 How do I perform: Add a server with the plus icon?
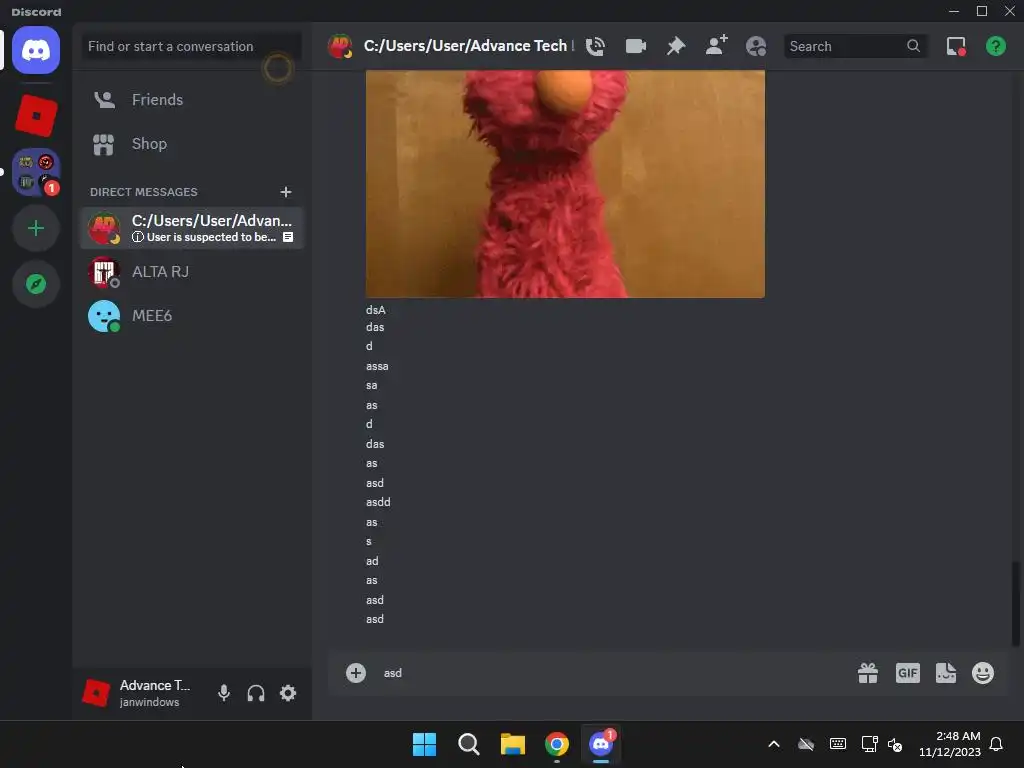[36, 228]
